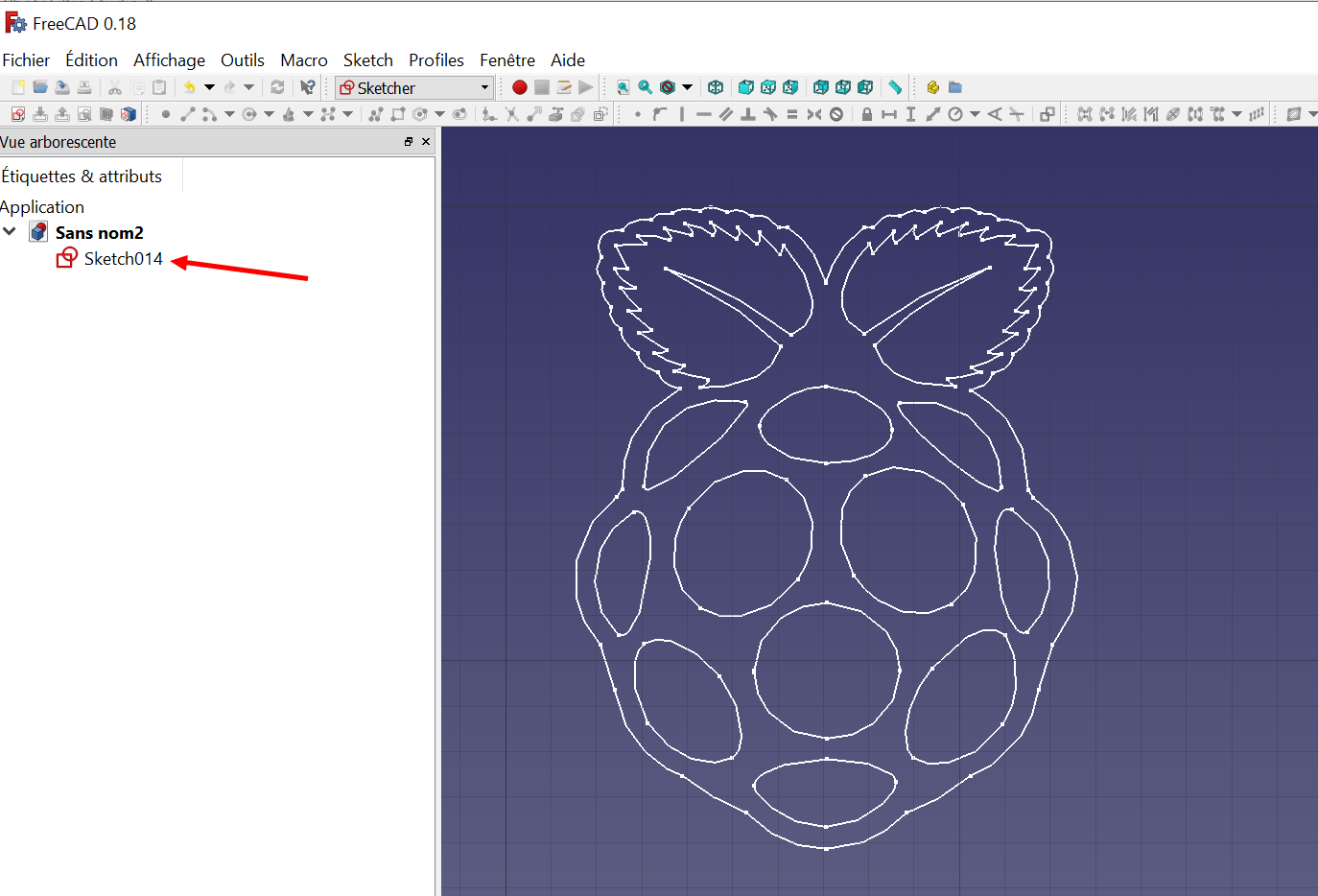Viewport: 1318px width, 896px height.
Task: Apply the vertical constraint
Action: point(682,114)
